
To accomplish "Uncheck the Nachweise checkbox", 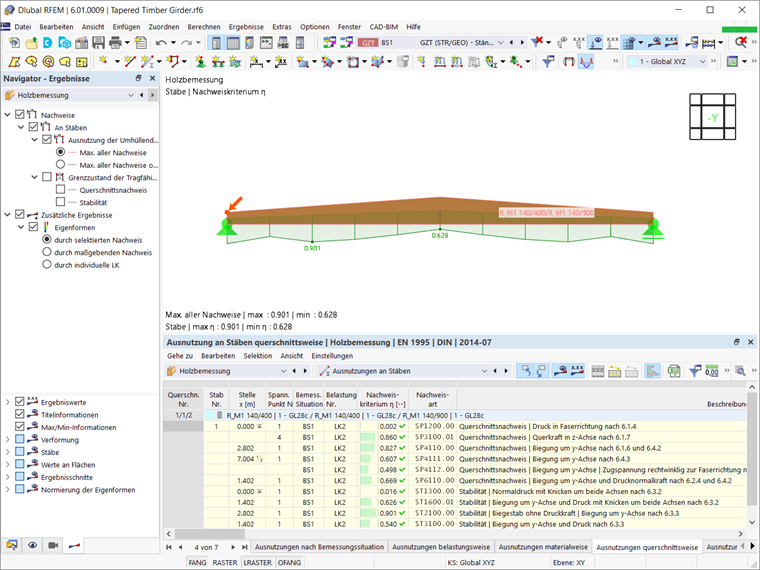I will click(x=20, y=114).
